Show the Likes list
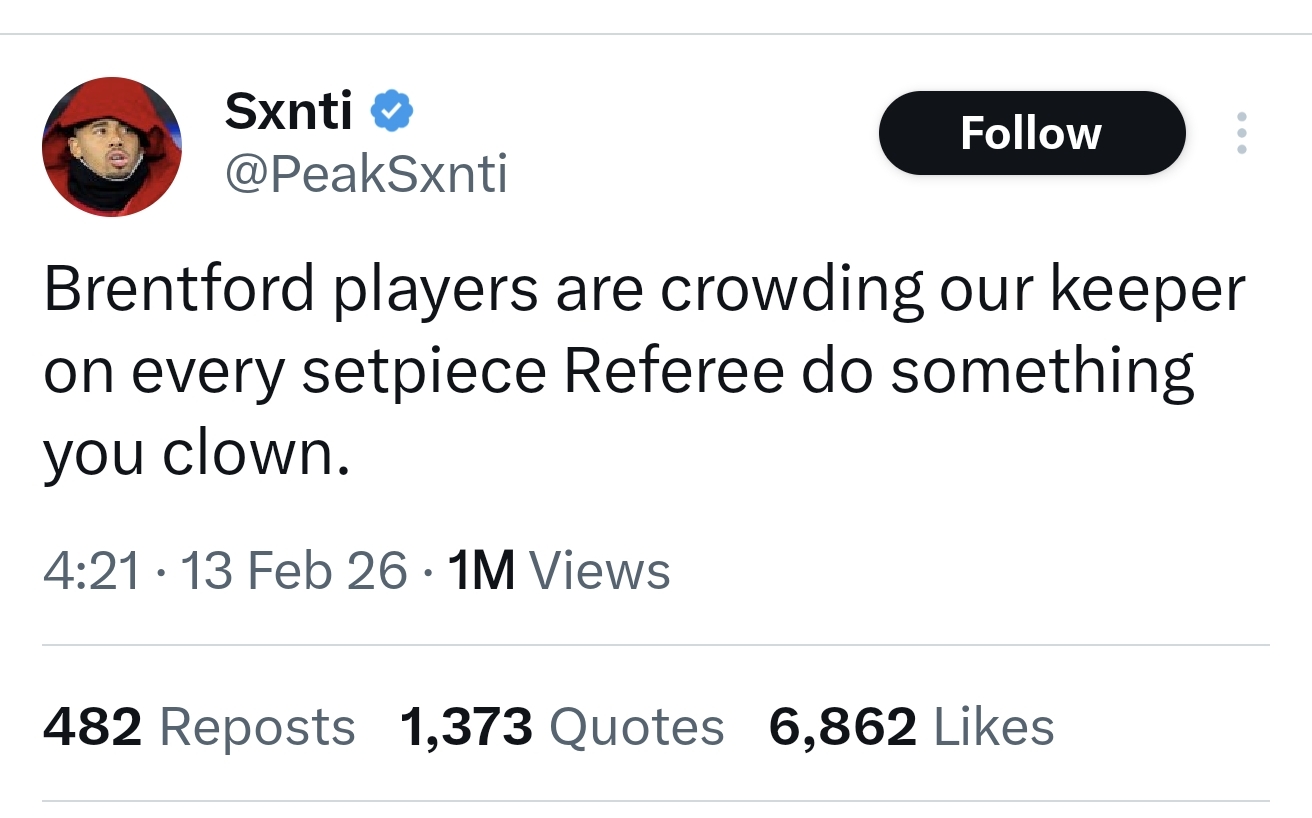This screenshot has width=1312, height=818. (993, 727)
